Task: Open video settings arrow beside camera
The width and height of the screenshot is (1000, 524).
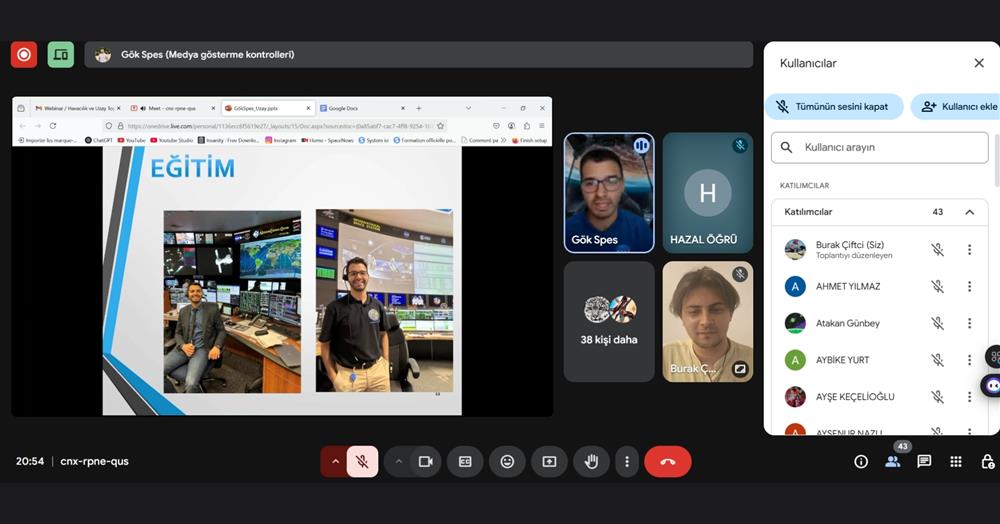Action: (399, 462)
